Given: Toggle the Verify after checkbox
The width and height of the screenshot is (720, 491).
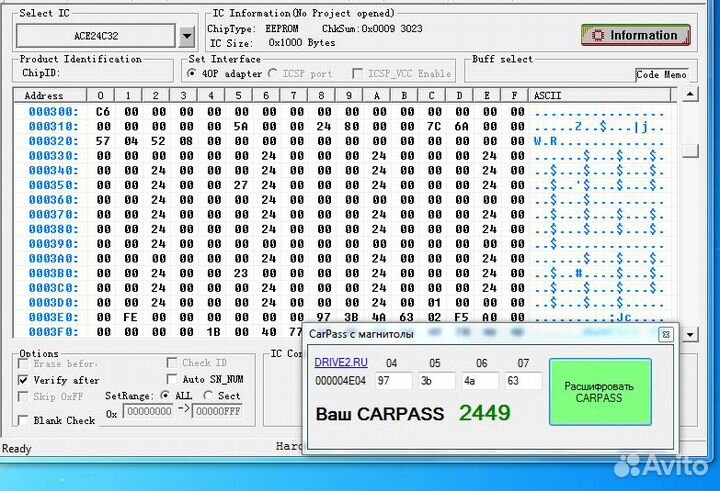Looking at the screenshot, I should coord(24,381).
